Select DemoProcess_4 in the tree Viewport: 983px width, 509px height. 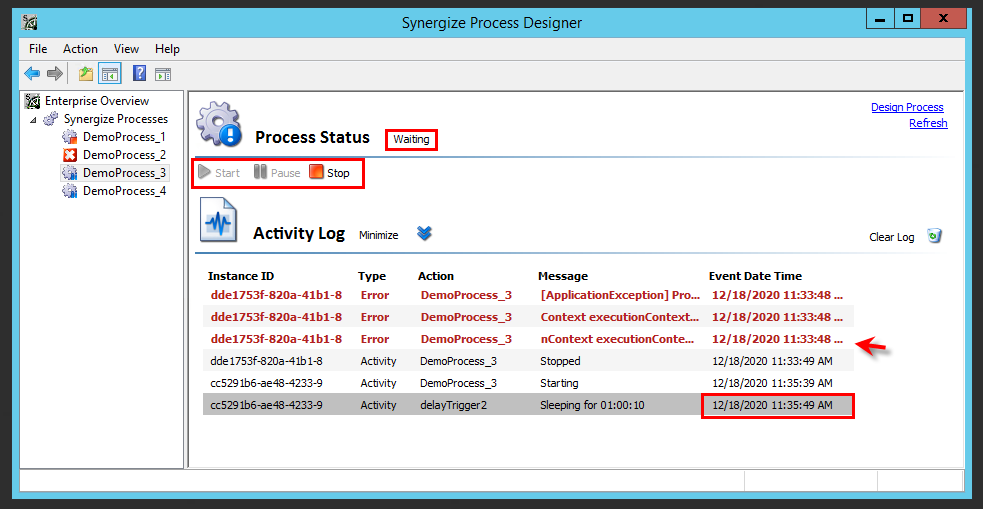tap(124, 191)
